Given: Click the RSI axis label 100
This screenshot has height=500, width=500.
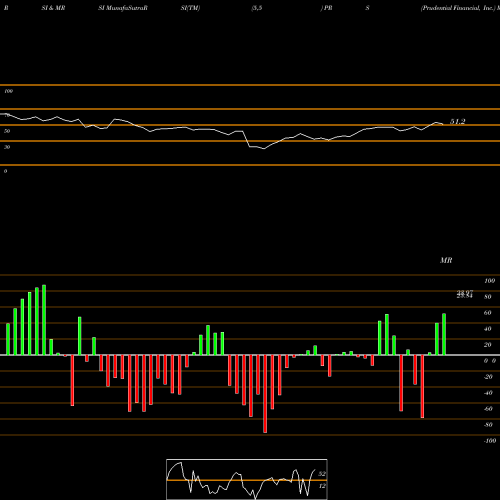Looking at the screenshot, I should [9, 91].
